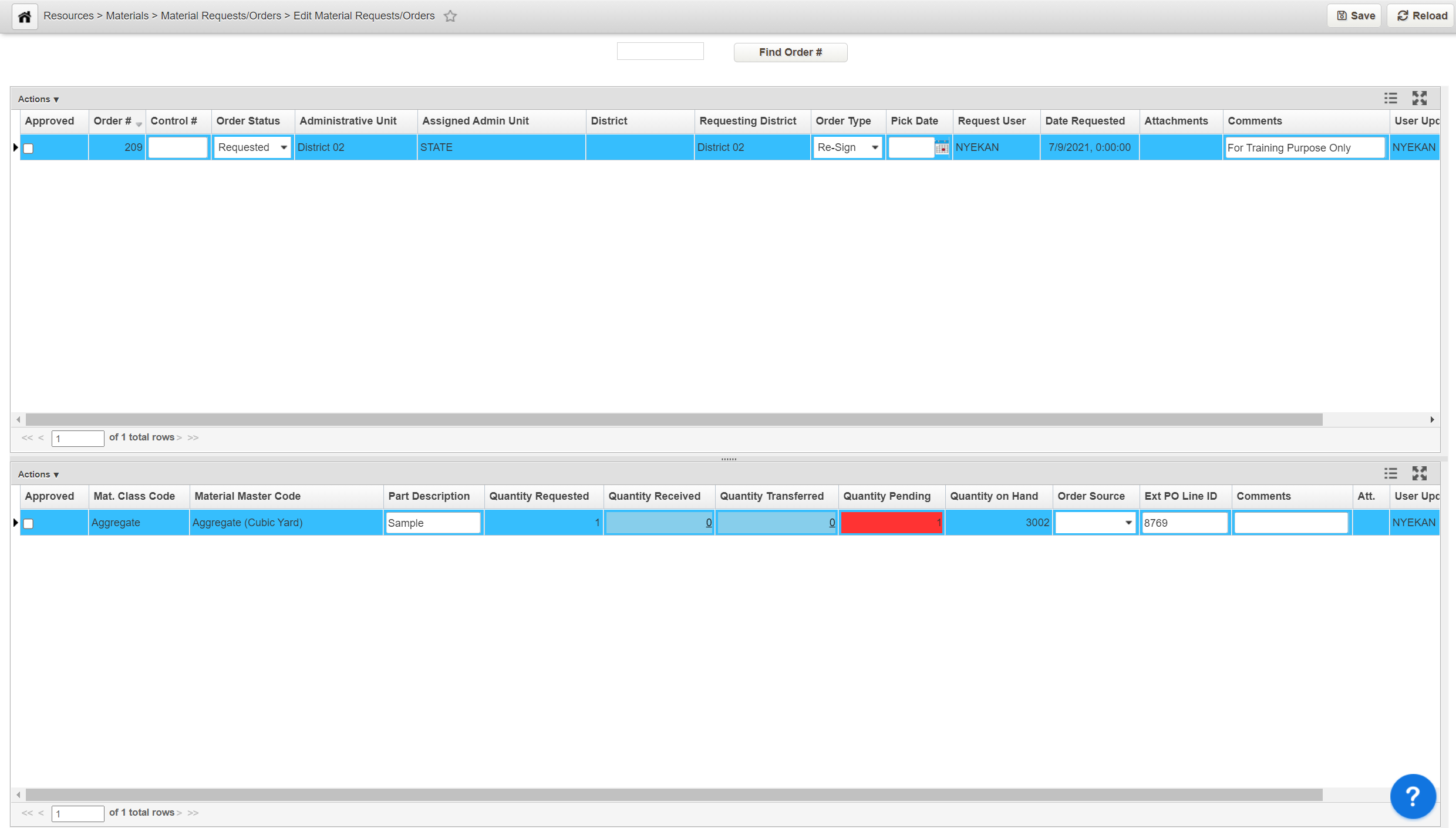
Task: Click the Find Order # button
Action: click(790, 52)
